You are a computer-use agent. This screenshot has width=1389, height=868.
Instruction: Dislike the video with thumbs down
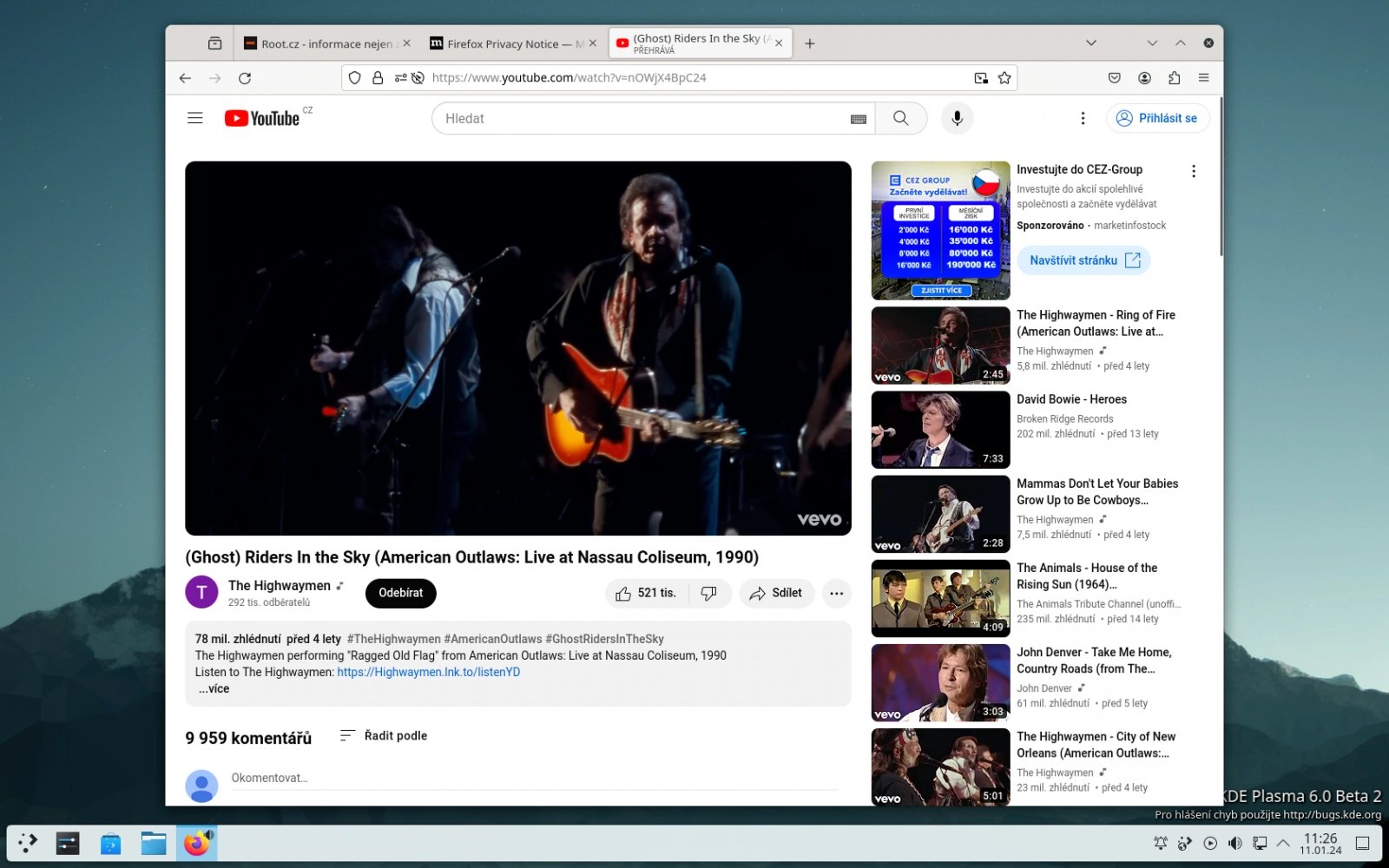click(x=709, y=594)
